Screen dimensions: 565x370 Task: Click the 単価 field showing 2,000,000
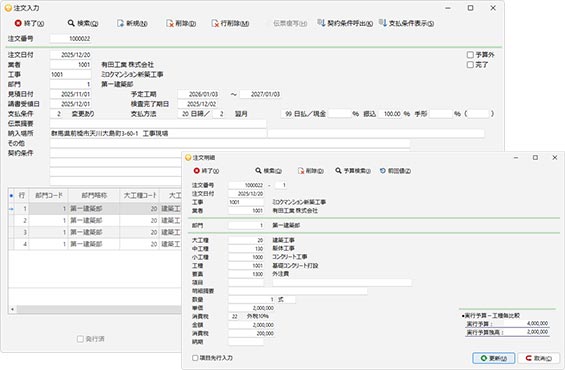click(252, 308)
